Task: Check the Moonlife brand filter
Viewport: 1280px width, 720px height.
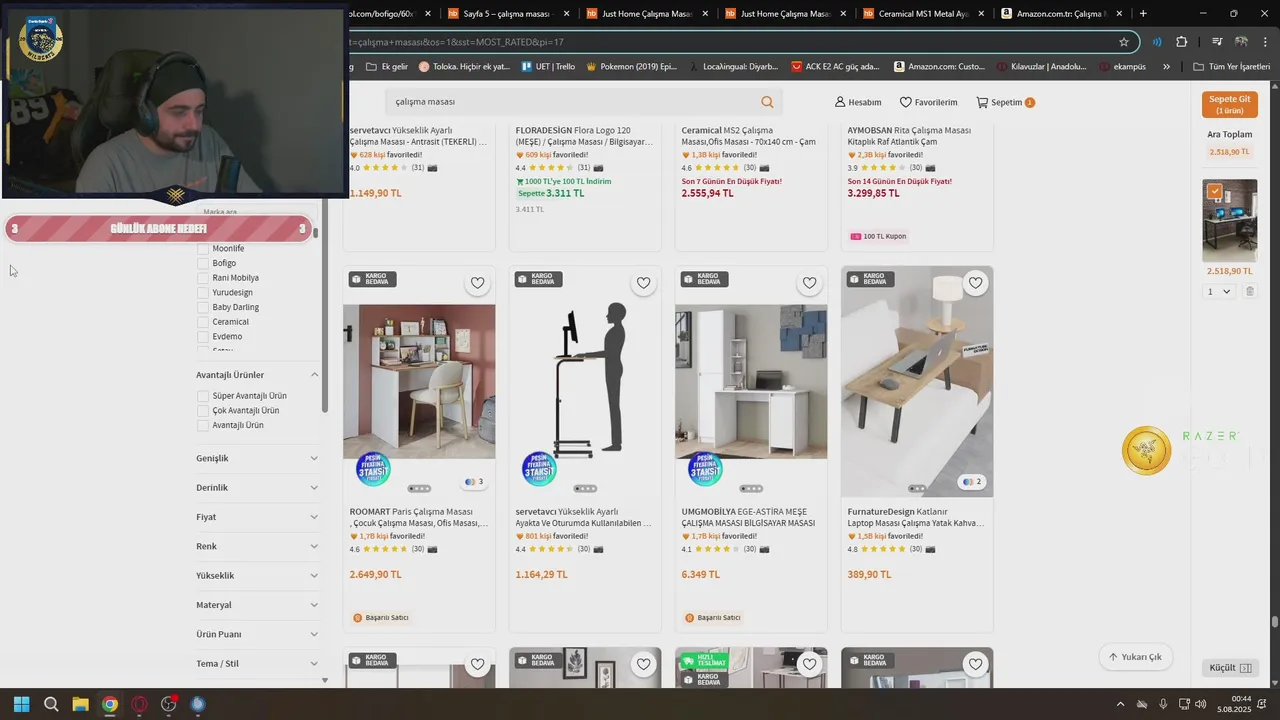Action: click(x=203, y=248)
